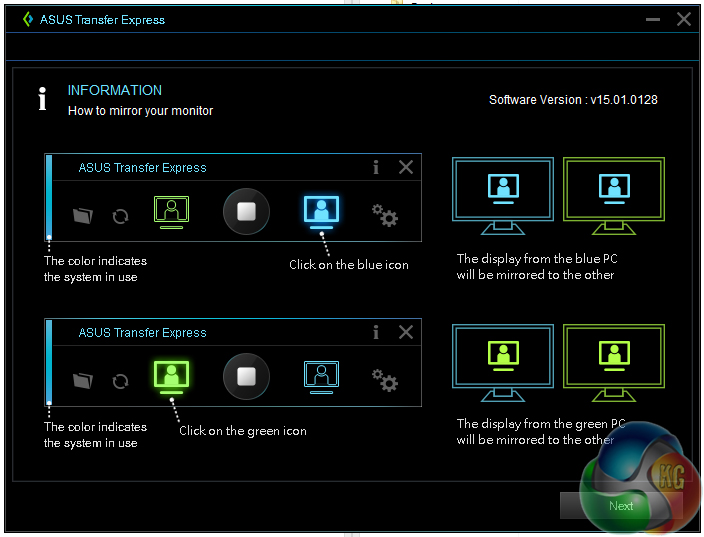This screenshot has height=537, width=704.
Task: Click 'How to mirror your monitor' text
Action: tap(140, 111)
